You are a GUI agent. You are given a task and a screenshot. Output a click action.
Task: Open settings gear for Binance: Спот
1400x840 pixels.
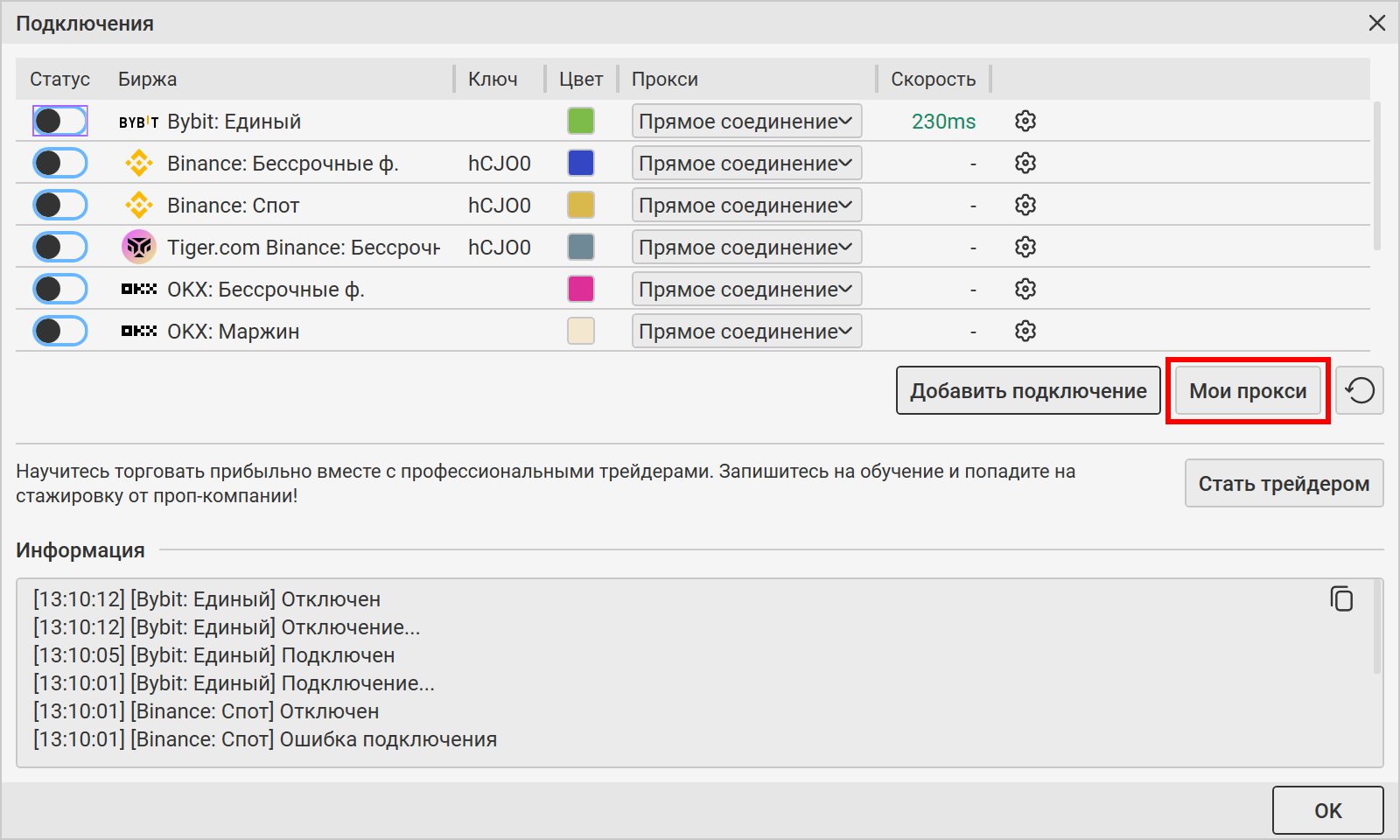1025,205
